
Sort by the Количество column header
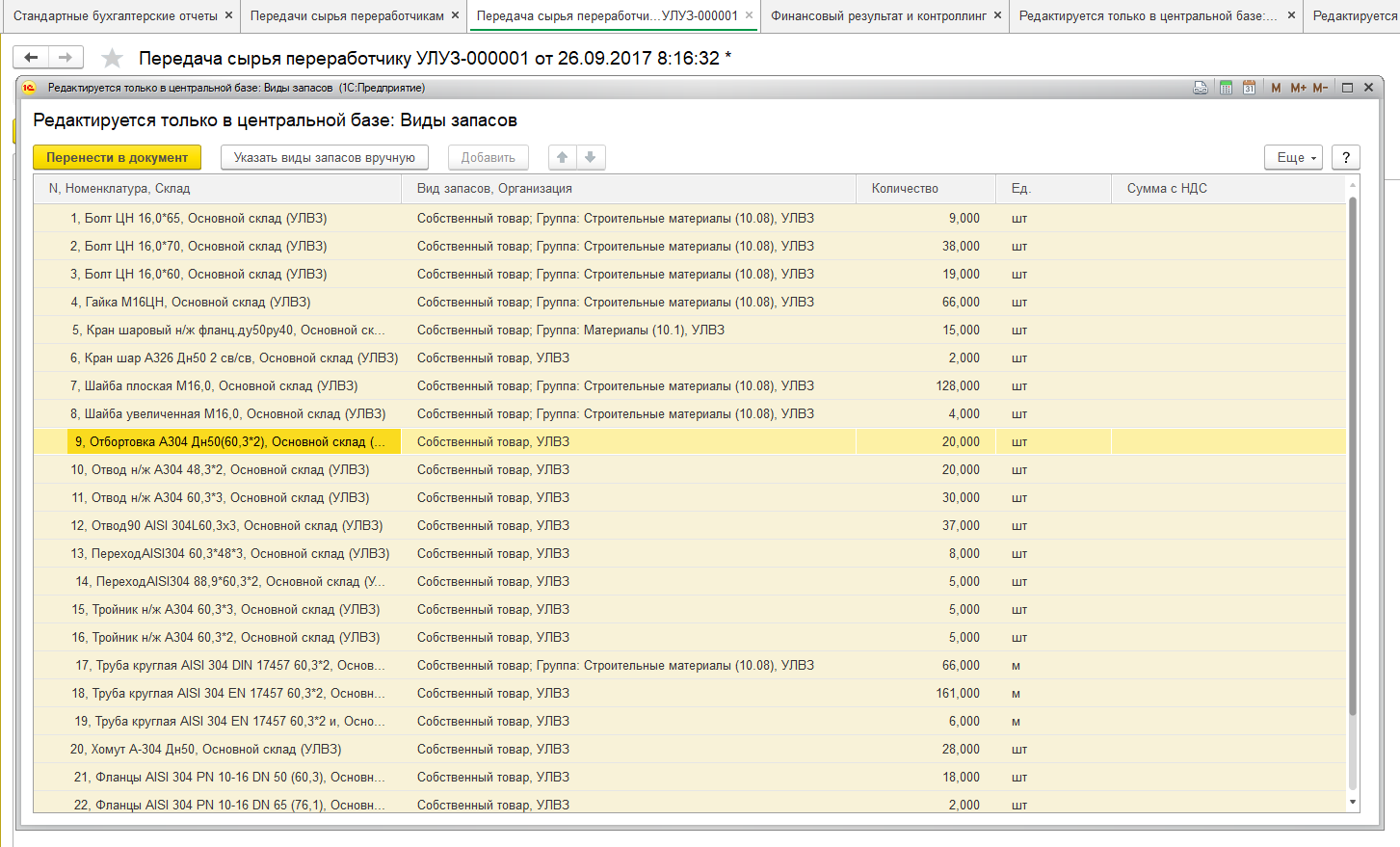pyautogui.click(x=905, y=189)
